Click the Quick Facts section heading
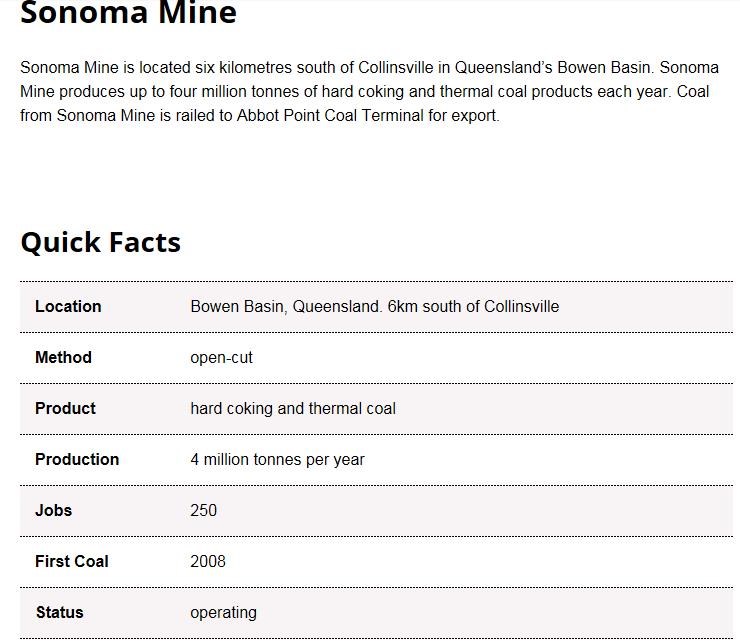The height and width of the screenshot is (644, 740). click(100, 242)
